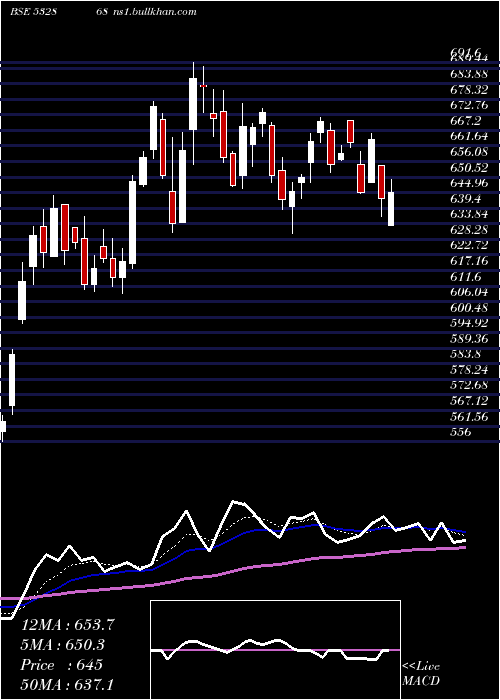Select the 633.84 price axis label

(468, 214)
